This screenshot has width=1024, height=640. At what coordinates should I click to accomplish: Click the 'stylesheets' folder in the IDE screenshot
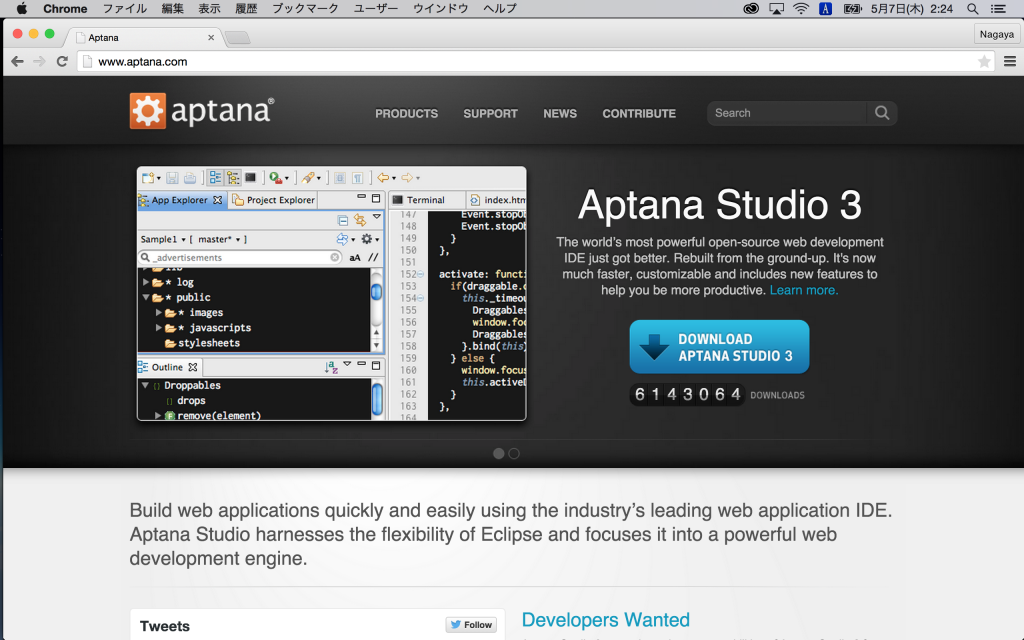202,343
